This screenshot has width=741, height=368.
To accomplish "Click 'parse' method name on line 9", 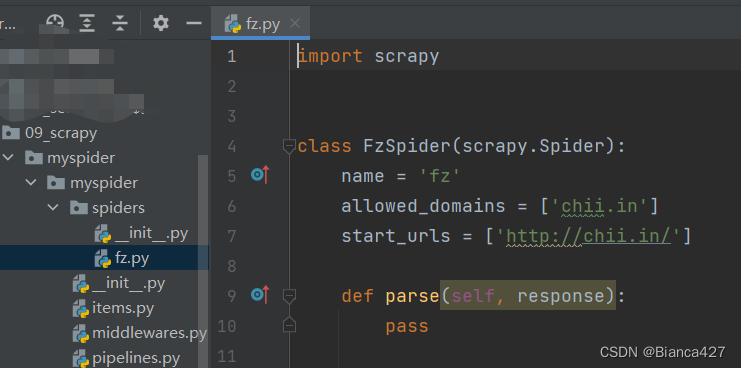I will [x=413, y=296].
